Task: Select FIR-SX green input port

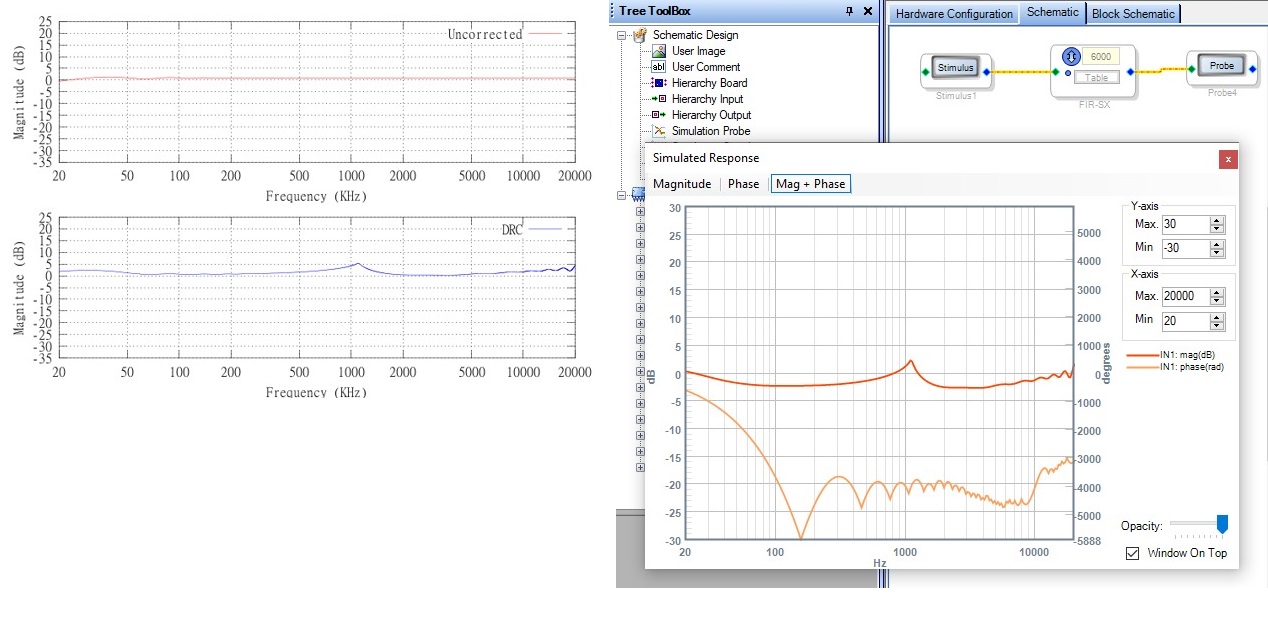Action: click(x=1055, y=72)
